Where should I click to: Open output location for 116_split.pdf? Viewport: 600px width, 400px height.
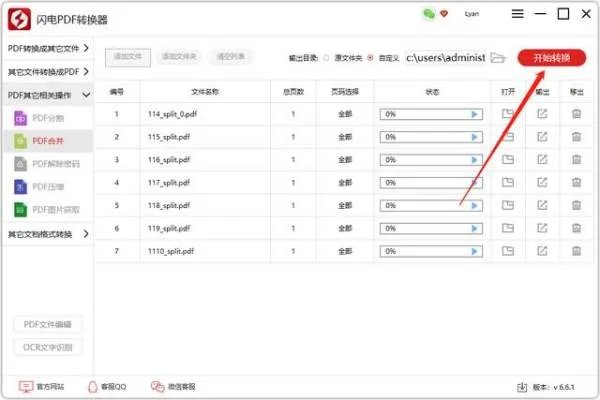click(x=542, y=159)
